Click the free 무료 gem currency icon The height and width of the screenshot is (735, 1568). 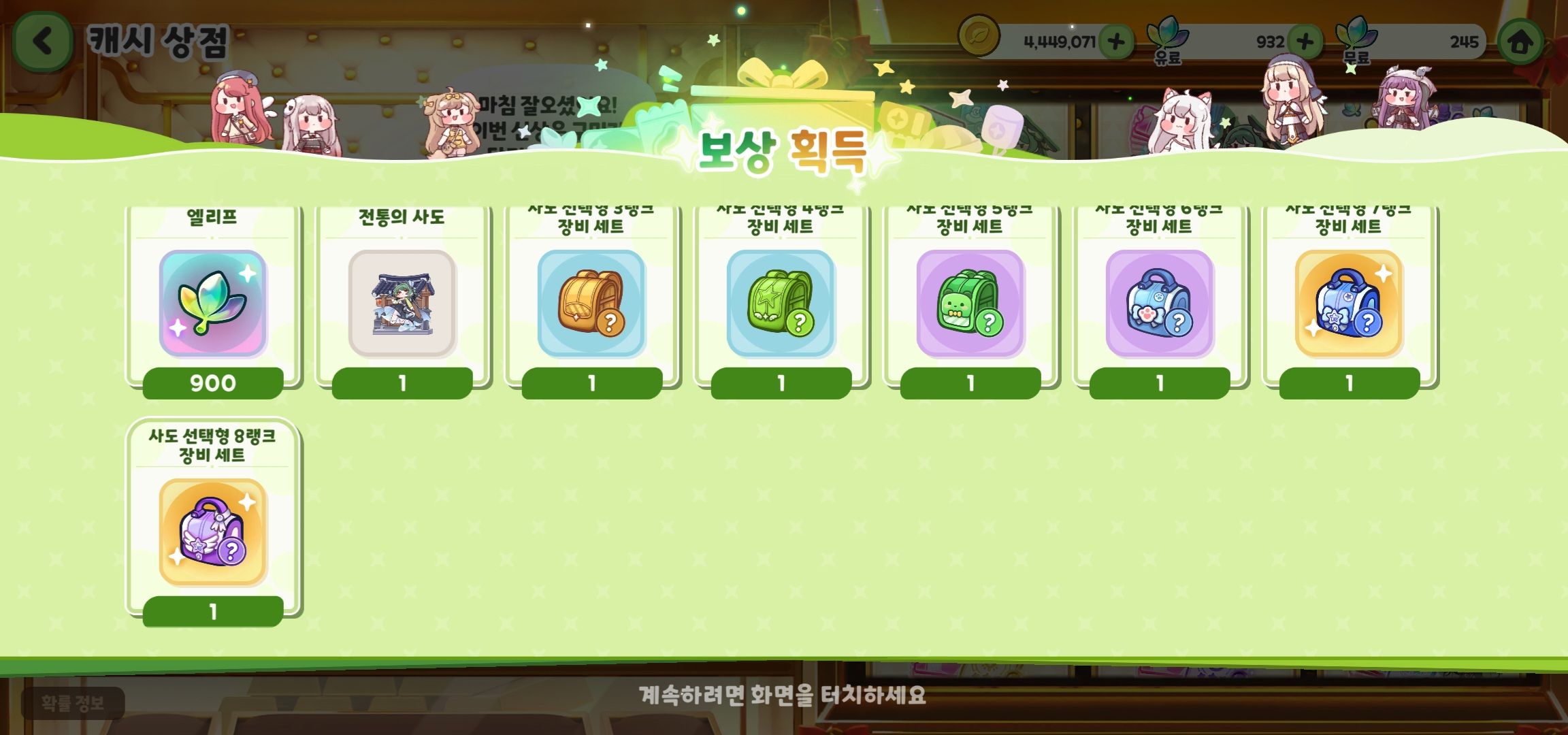tap(1356, 39)
